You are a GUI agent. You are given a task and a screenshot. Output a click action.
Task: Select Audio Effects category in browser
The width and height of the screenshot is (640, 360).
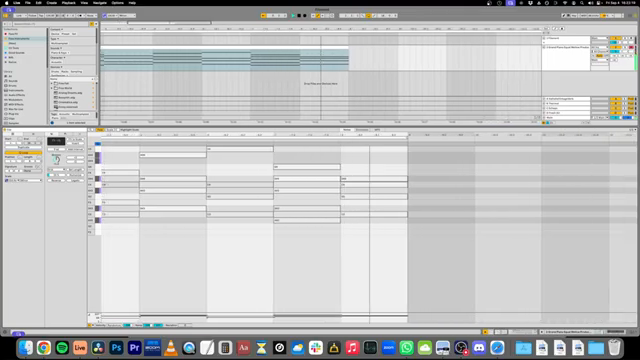(17, 95)
